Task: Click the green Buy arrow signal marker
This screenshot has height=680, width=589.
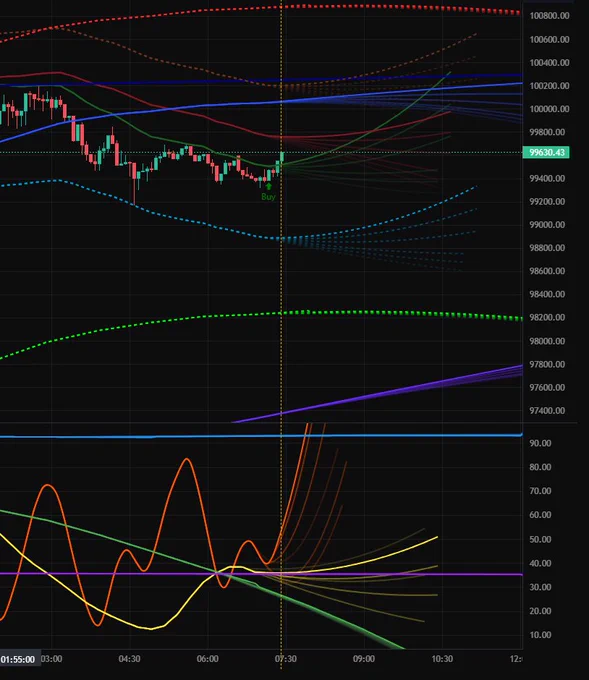Action: 268,186
